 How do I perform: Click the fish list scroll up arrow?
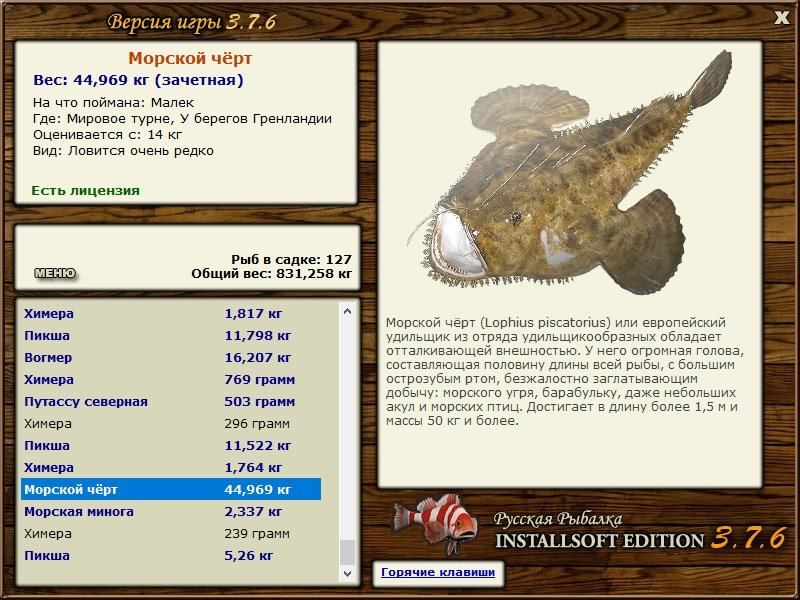(347, 311)
